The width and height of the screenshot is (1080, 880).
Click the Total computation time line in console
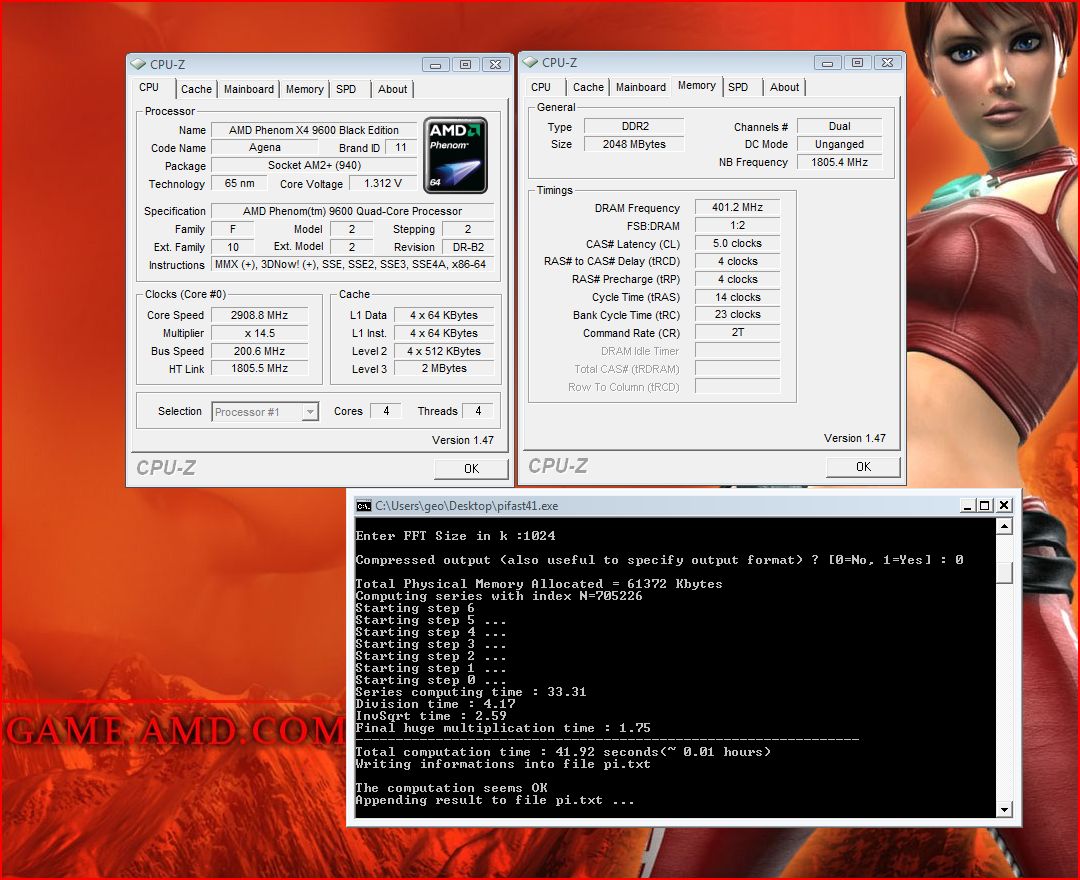(563, 752)
